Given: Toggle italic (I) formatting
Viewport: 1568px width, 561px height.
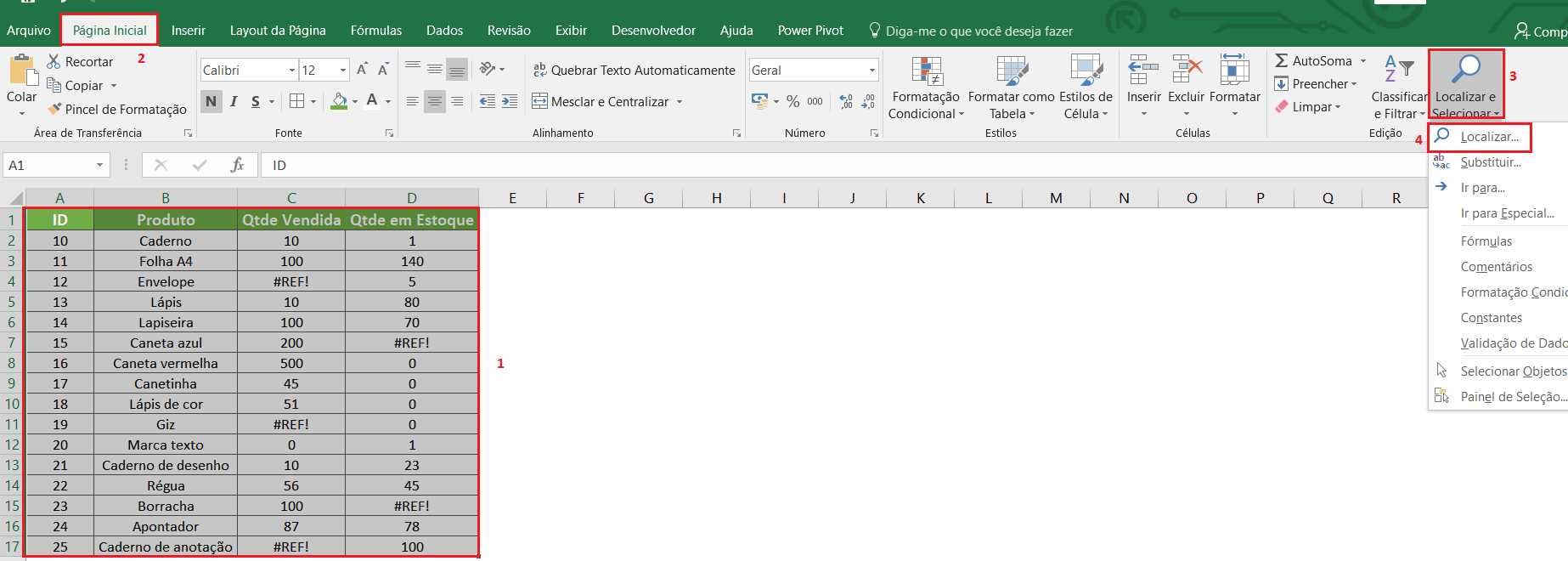Looking at the screenshot, I should (234, 101).
